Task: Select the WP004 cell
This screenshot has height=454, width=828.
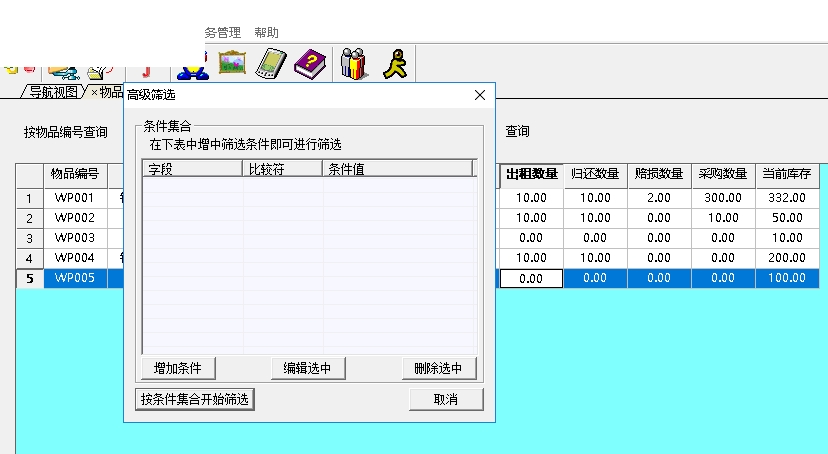Action: tap(75, 258)
